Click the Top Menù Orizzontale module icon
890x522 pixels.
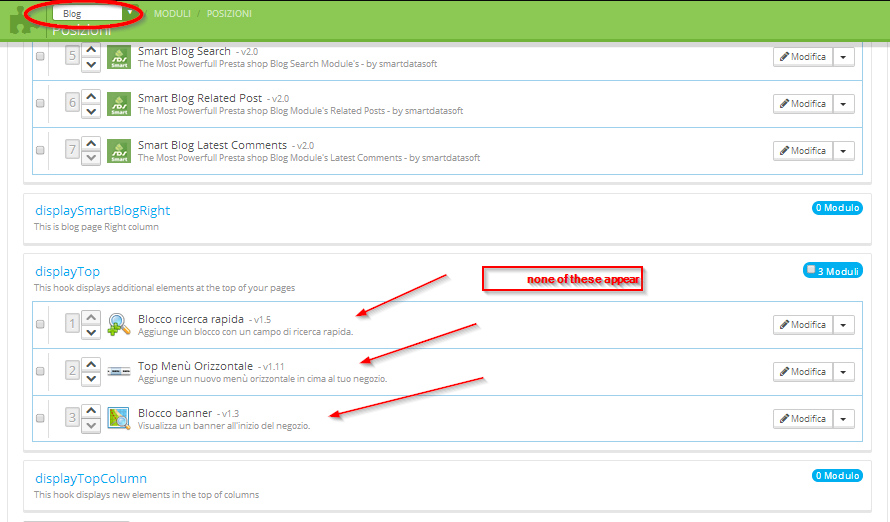click(119, 372)
